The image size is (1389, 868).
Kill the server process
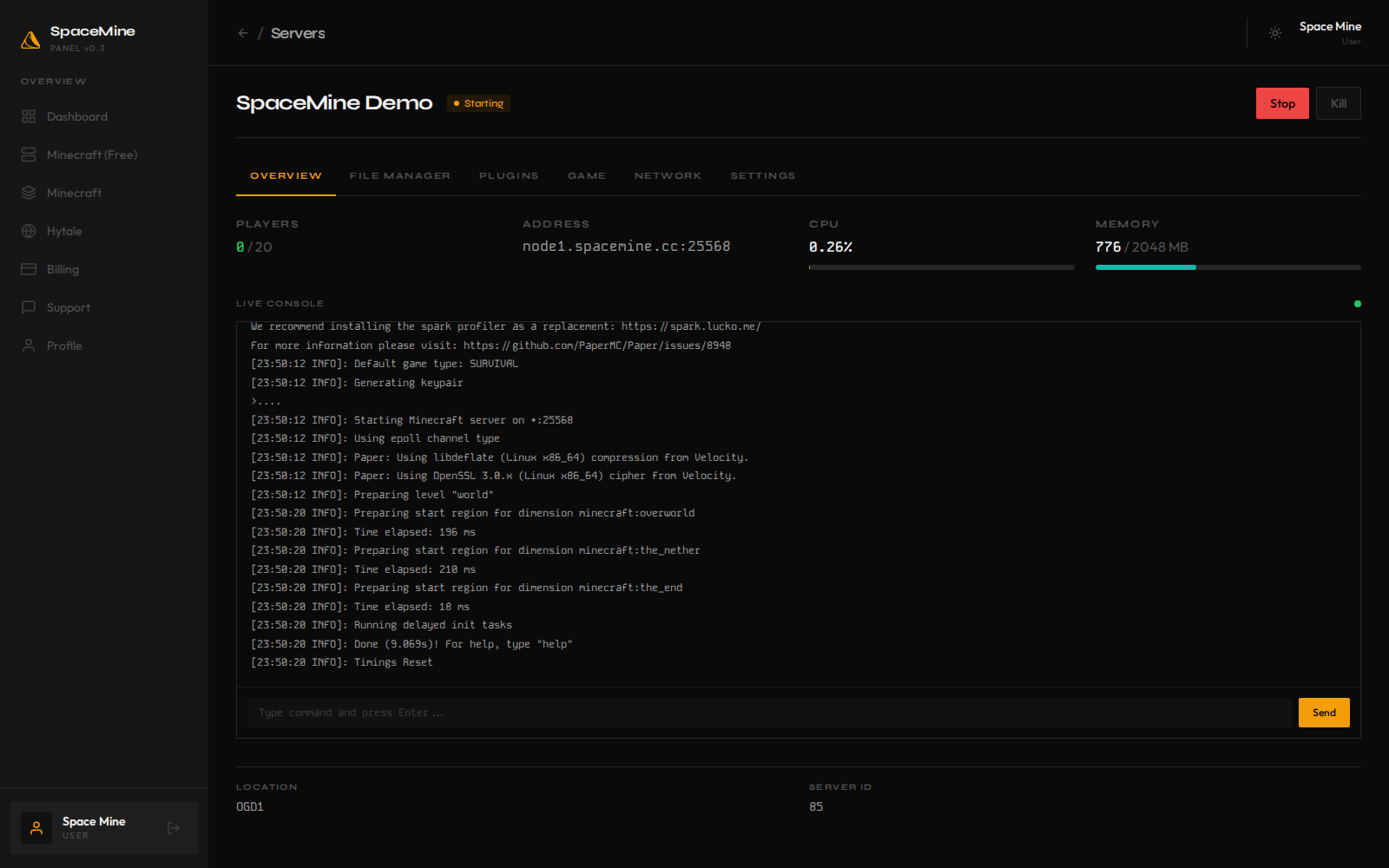point(1339,103)
